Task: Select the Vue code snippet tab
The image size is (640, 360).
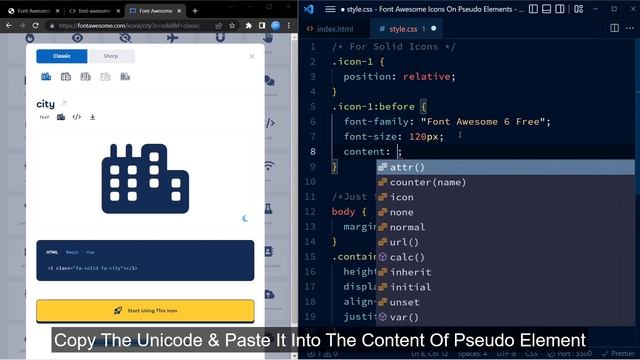Action: coord(90,252)
